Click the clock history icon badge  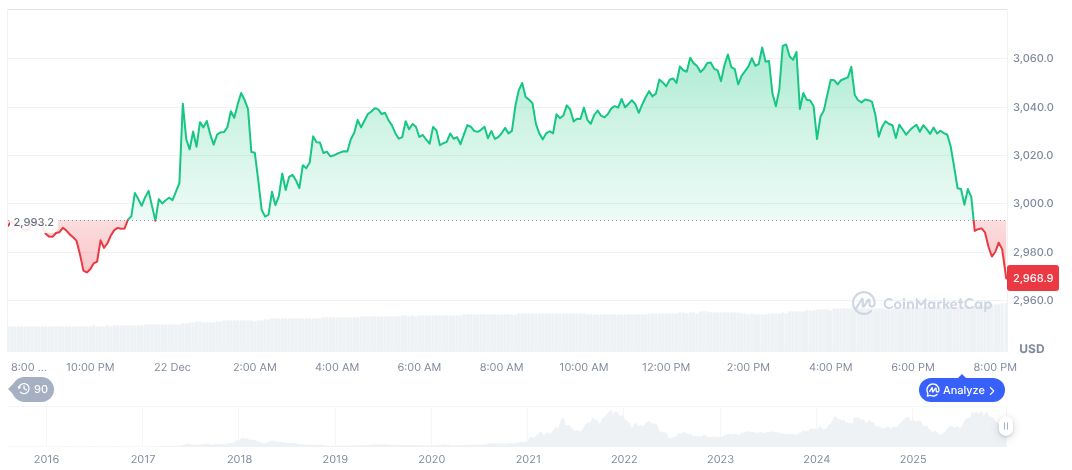pos(32,389)
